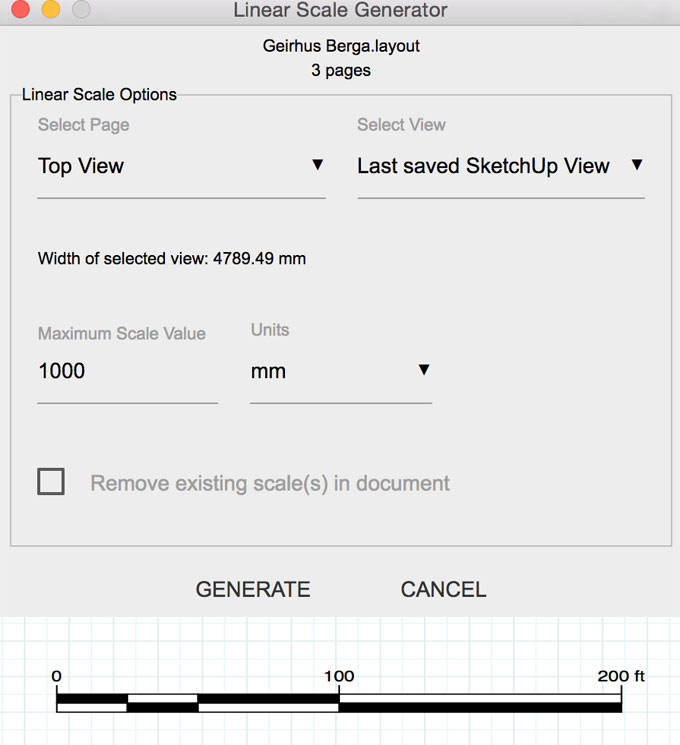Click the "Top View" page selection

tap(81, 166)
